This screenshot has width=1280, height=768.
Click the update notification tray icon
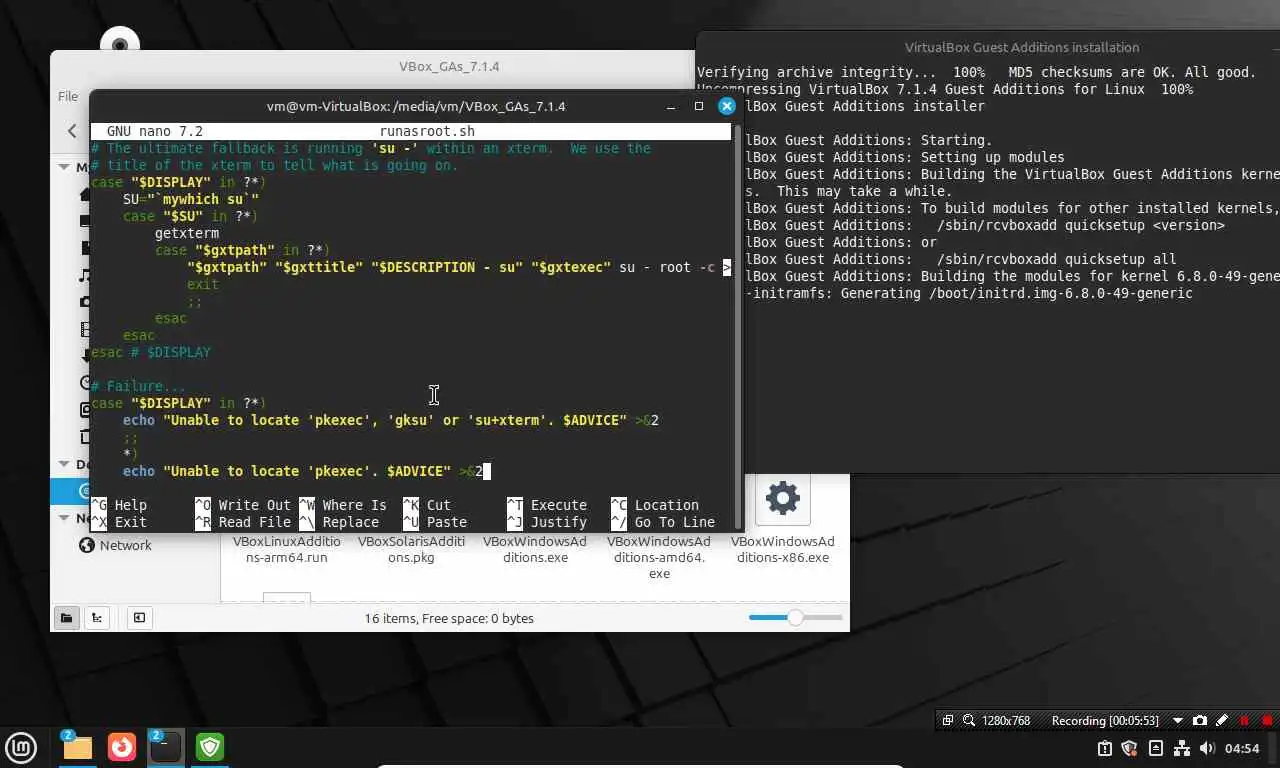pyautogui.click(x=1105, y=748)
